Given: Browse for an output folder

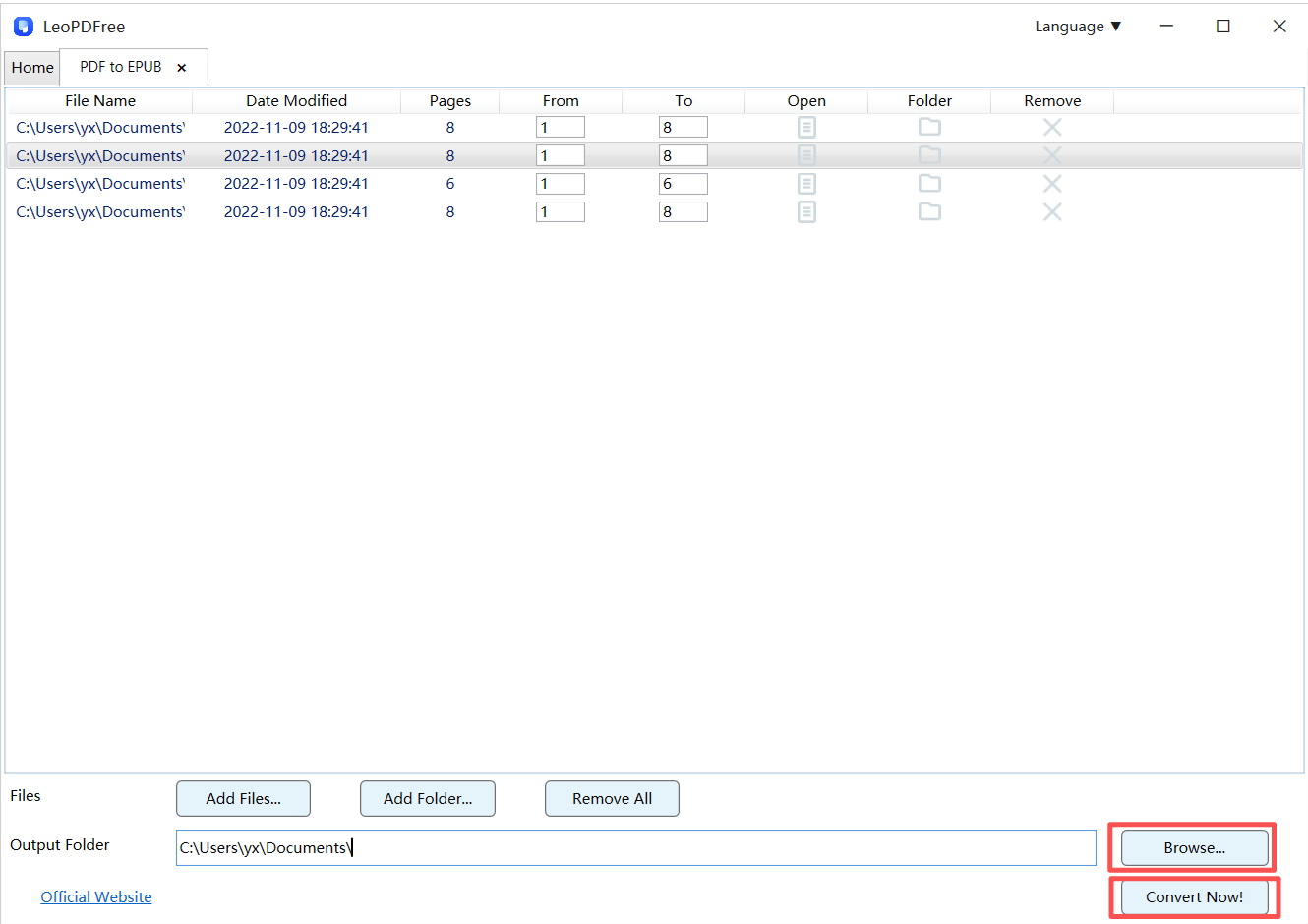Looking at the screenshot, I should click(1195, 848).
